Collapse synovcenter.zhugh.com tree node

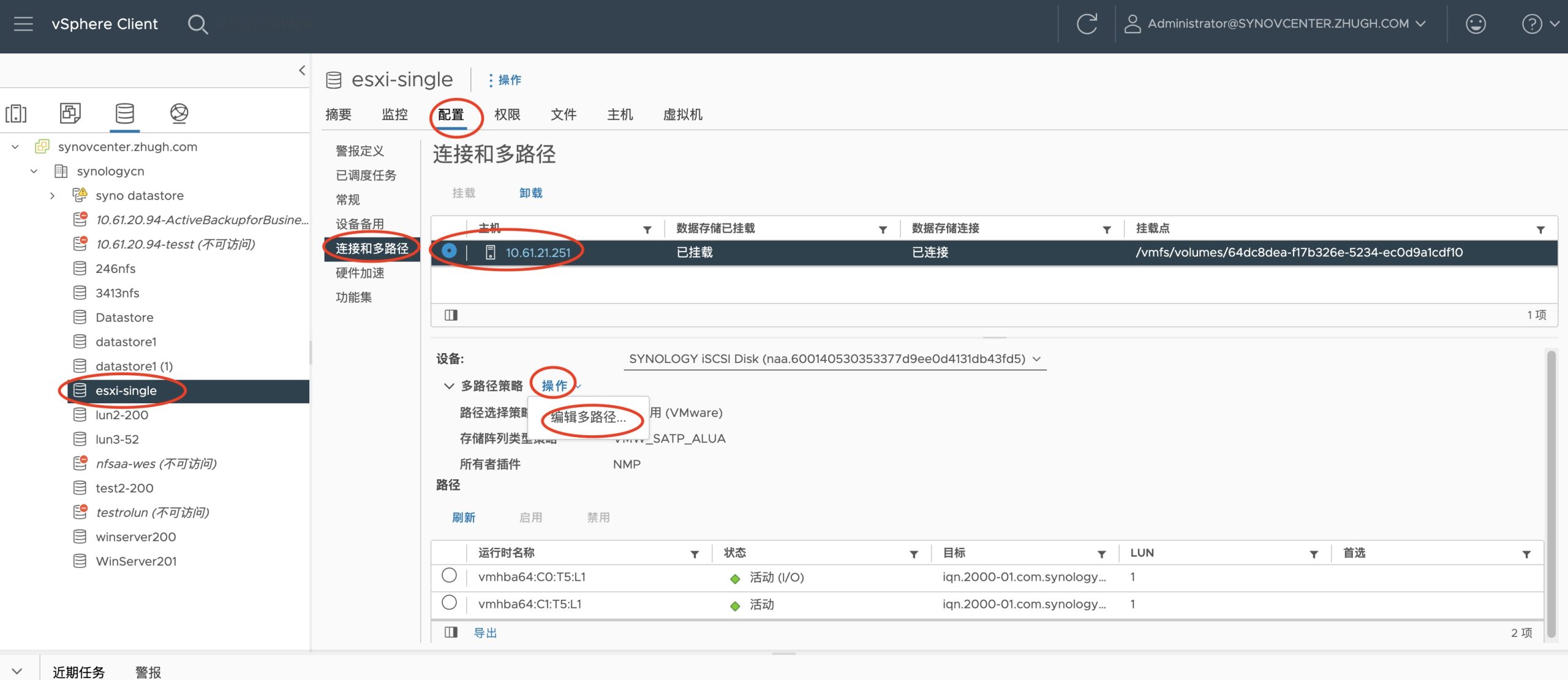(x=15, y=147)
